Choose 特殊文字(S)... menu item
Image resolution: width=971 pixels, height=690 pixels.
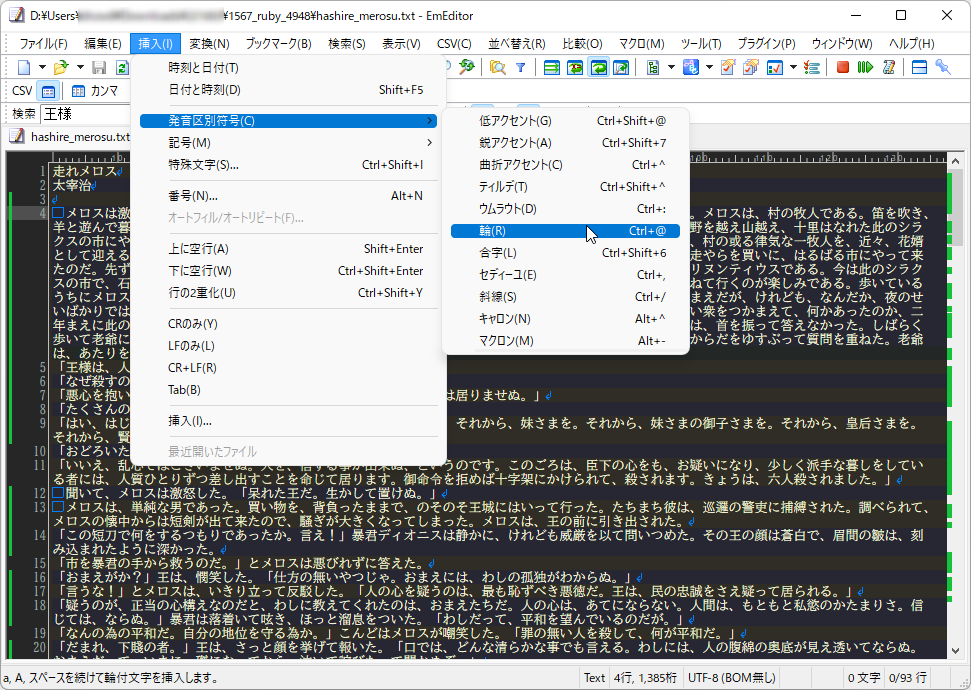click(289, 165)
